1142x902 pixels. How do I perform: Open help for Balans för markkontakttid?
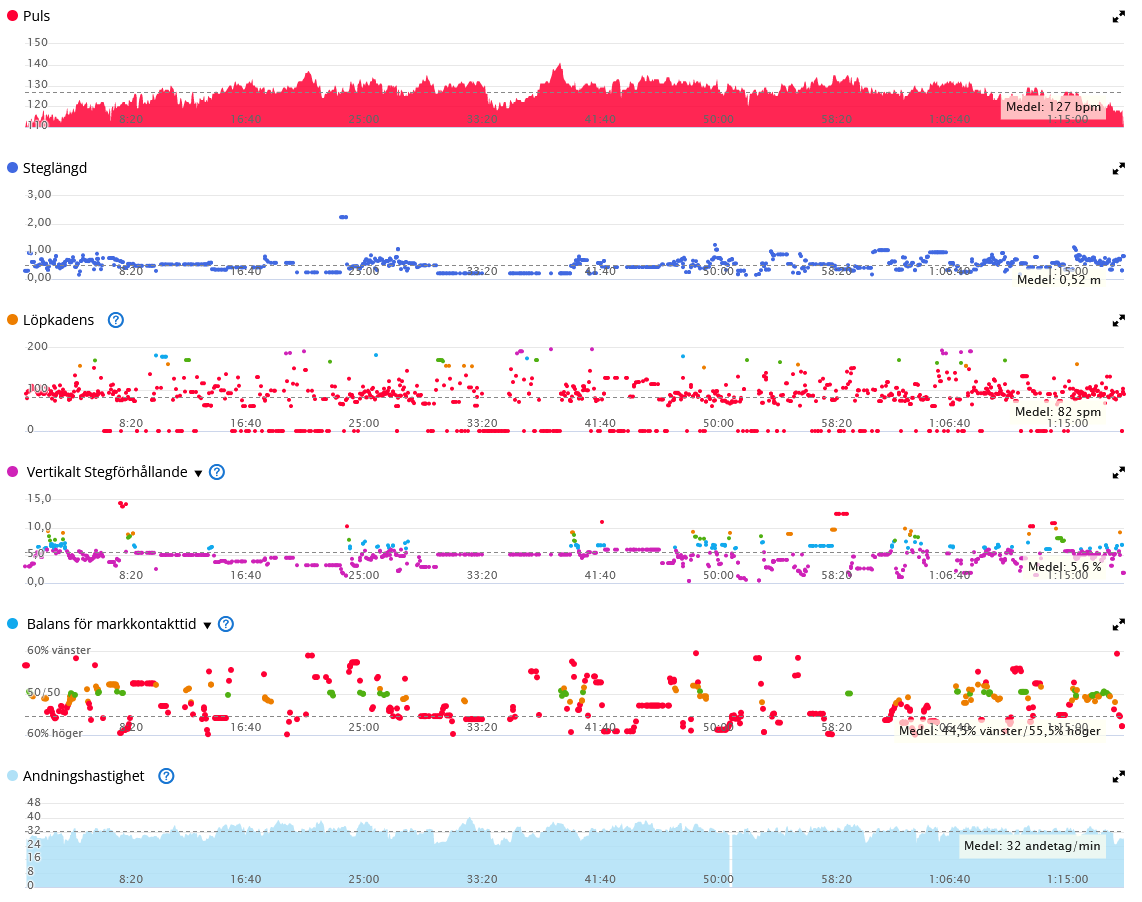(227, 624)
